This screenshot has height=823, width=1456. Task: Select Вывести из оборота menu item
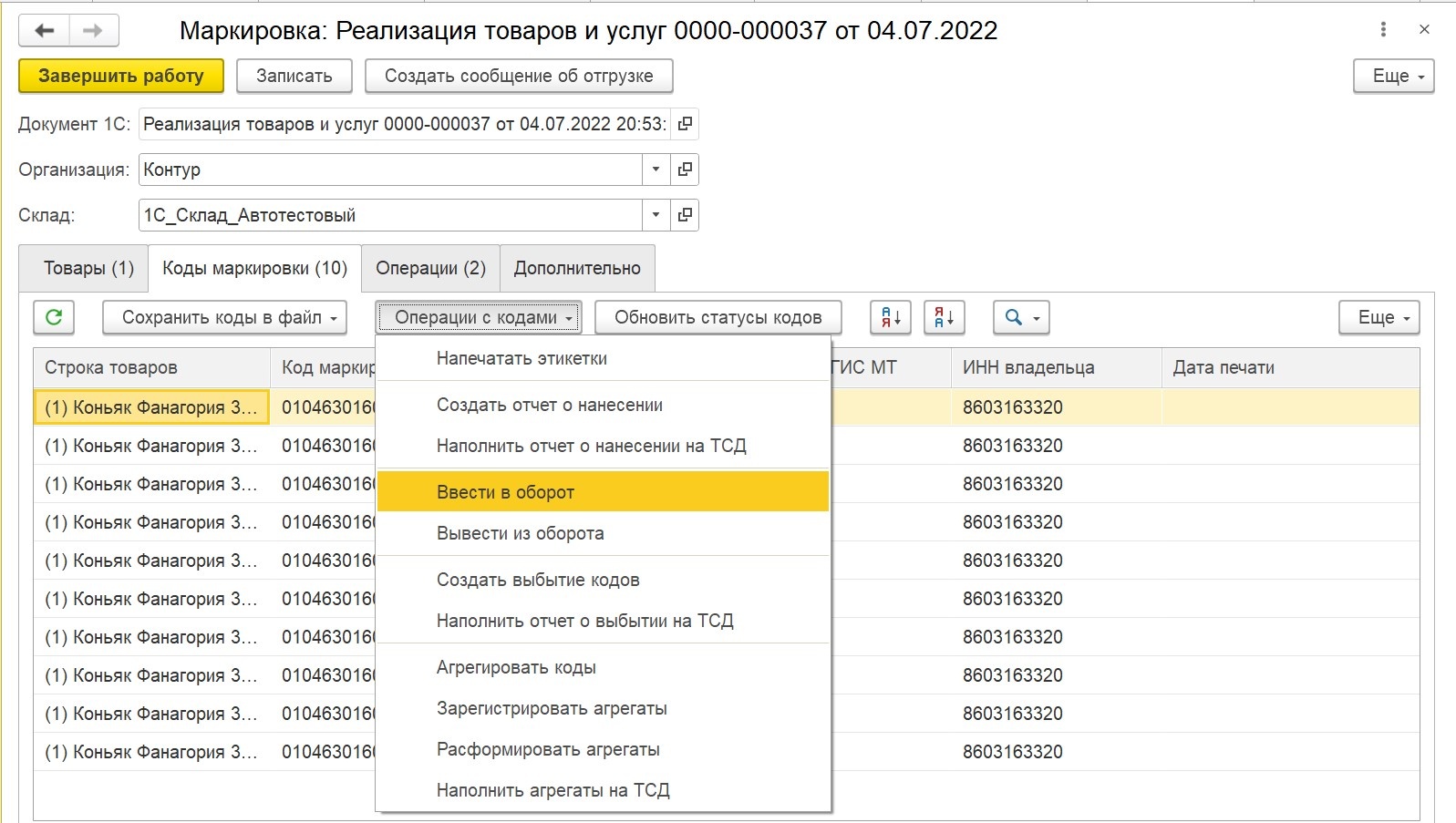(x=603, y=533)
